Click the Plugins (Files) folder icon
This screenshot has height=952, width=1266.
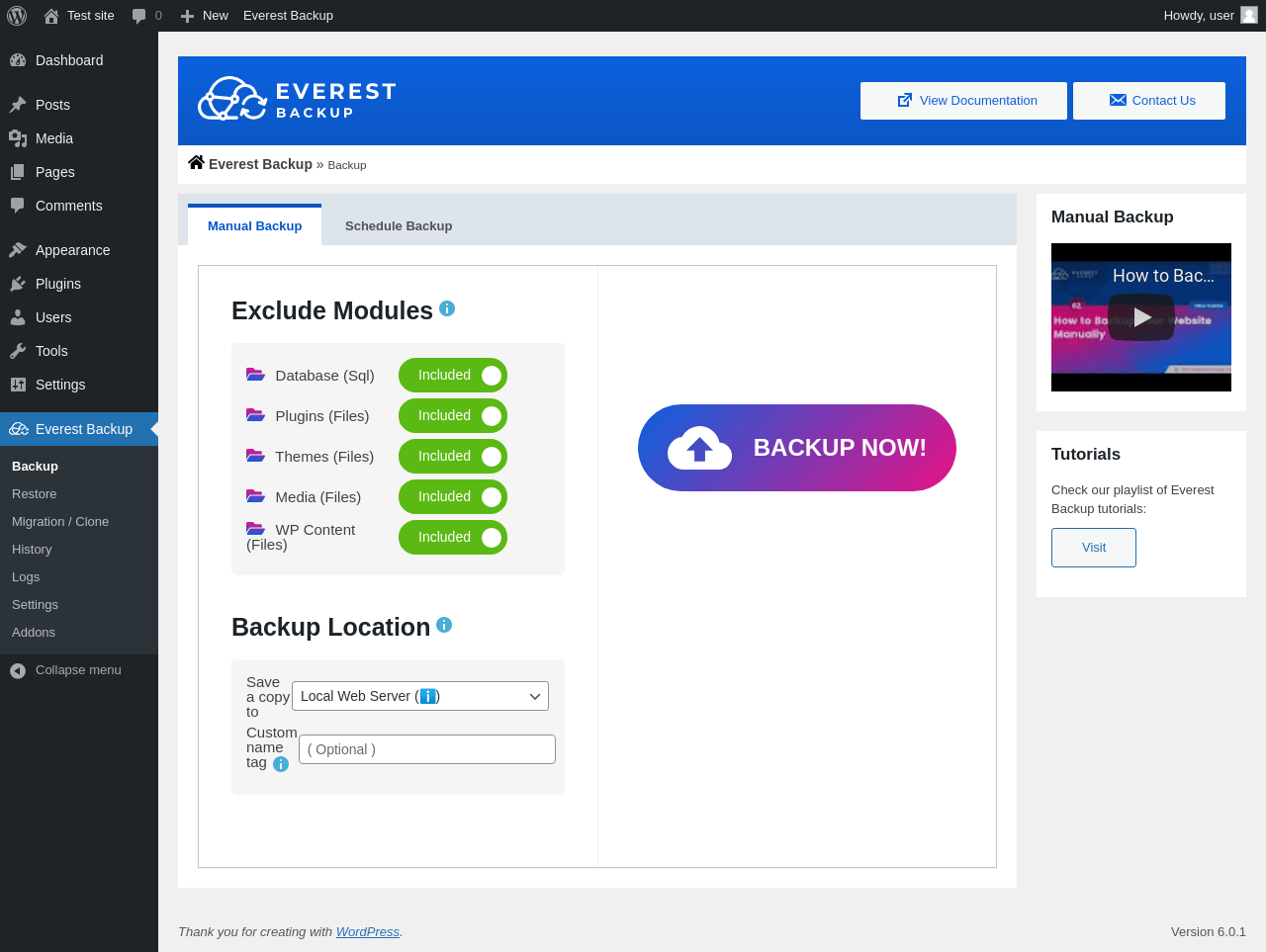click(x=255, y=415)
